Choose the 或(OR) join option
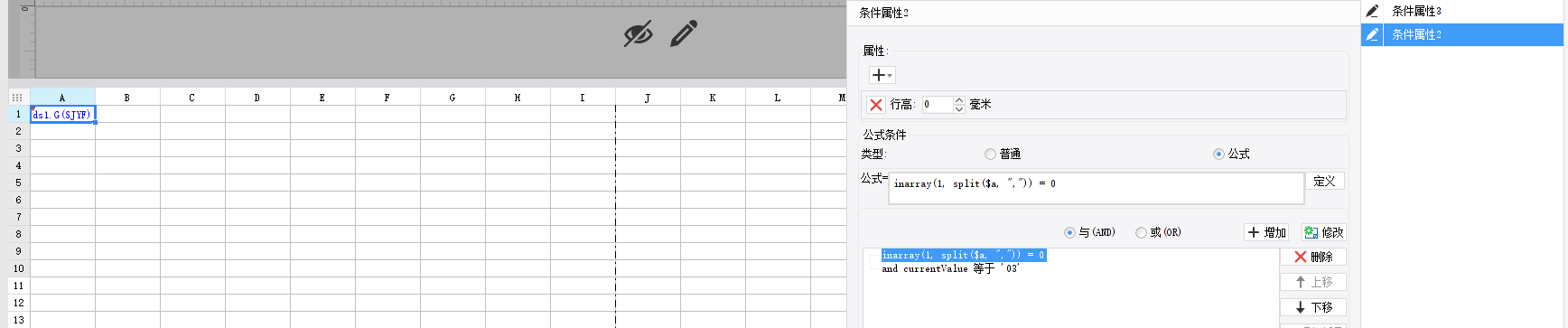The width and height of the screenshot is (1568, 328). (1158, 232)
